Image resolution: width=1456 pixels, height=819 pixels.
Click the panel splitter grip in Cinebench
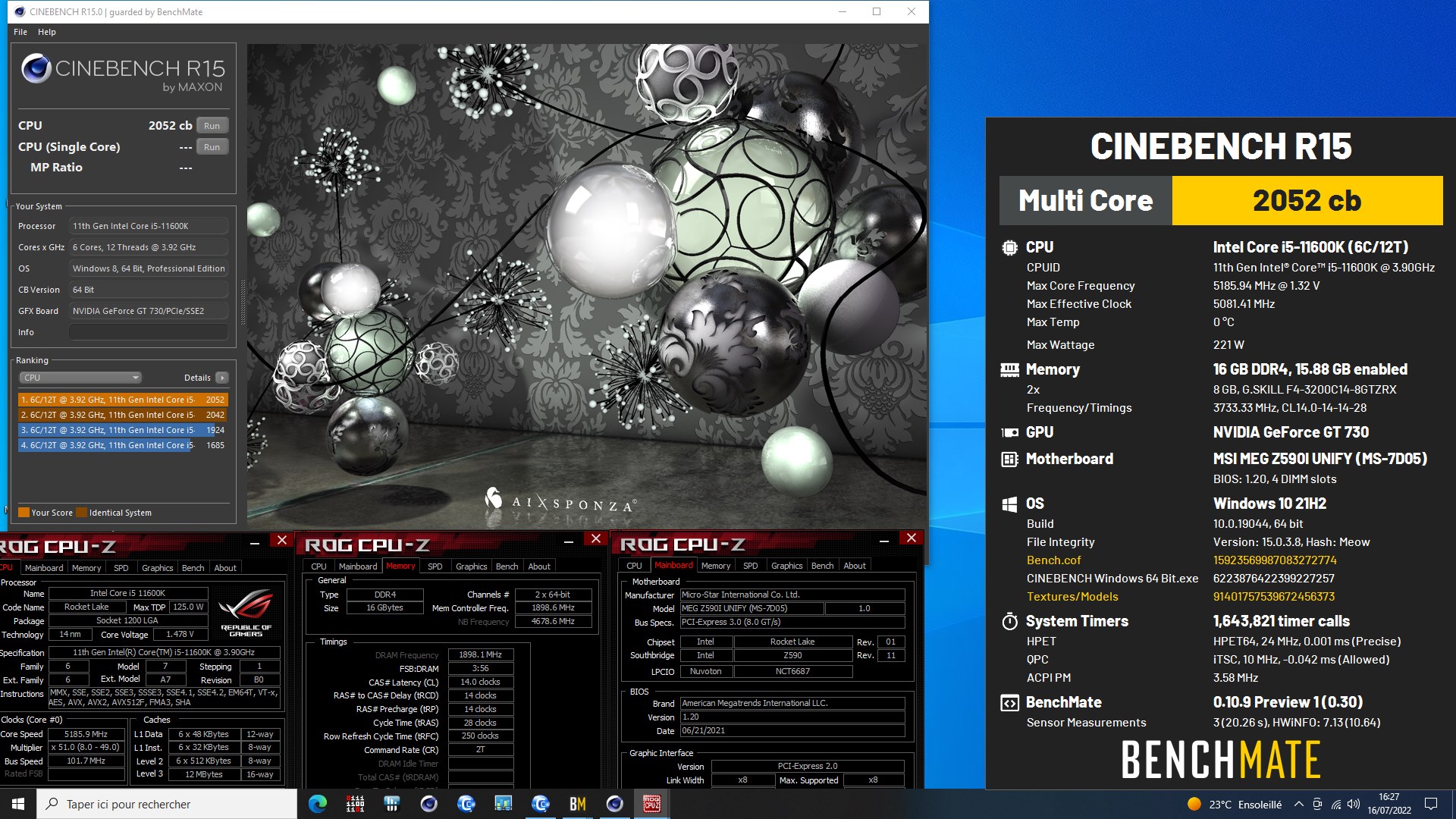point(243,302)
